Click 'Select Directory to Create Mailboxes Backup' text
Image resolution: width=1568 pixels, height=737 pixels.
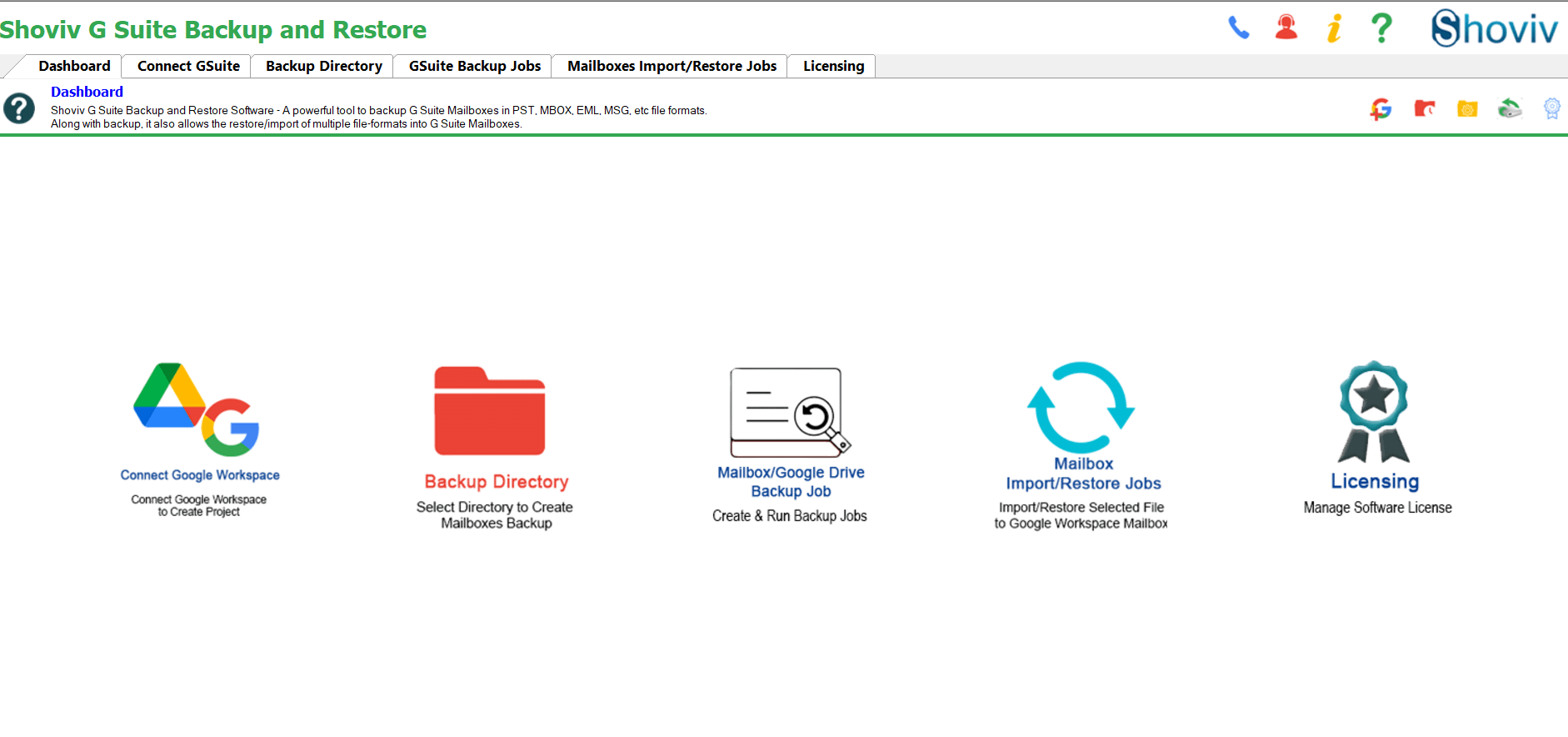click(x=495, y=515)
